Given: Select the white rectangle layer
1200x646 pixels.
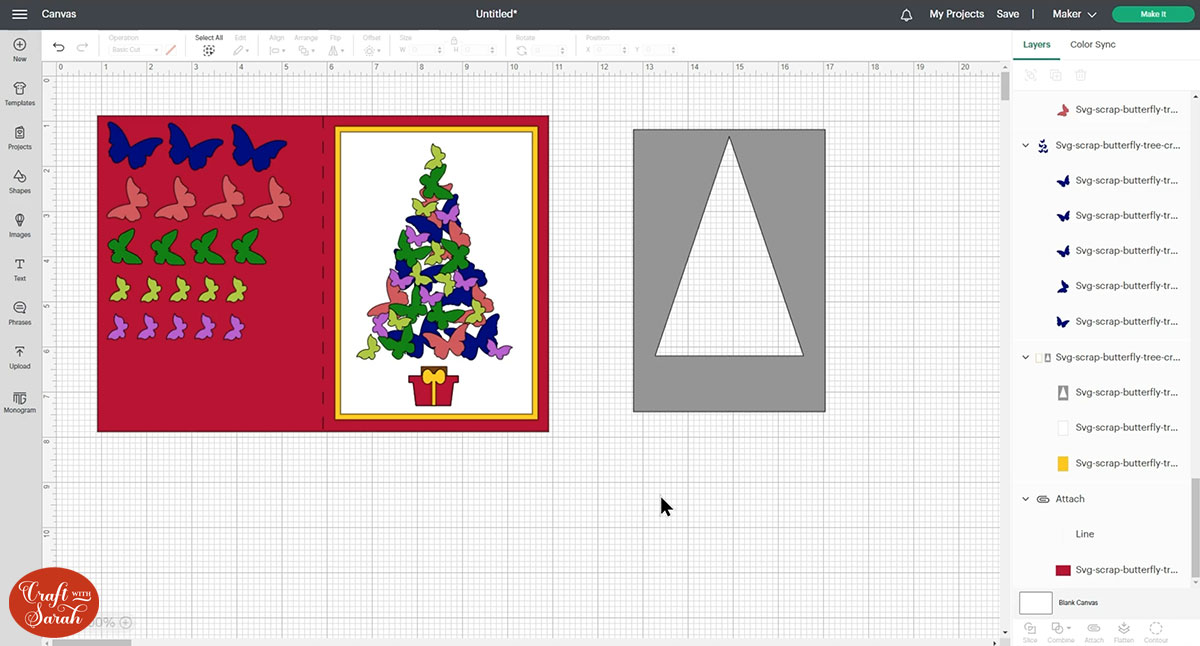Looking at the screenshot, I should pos(1106,428).
